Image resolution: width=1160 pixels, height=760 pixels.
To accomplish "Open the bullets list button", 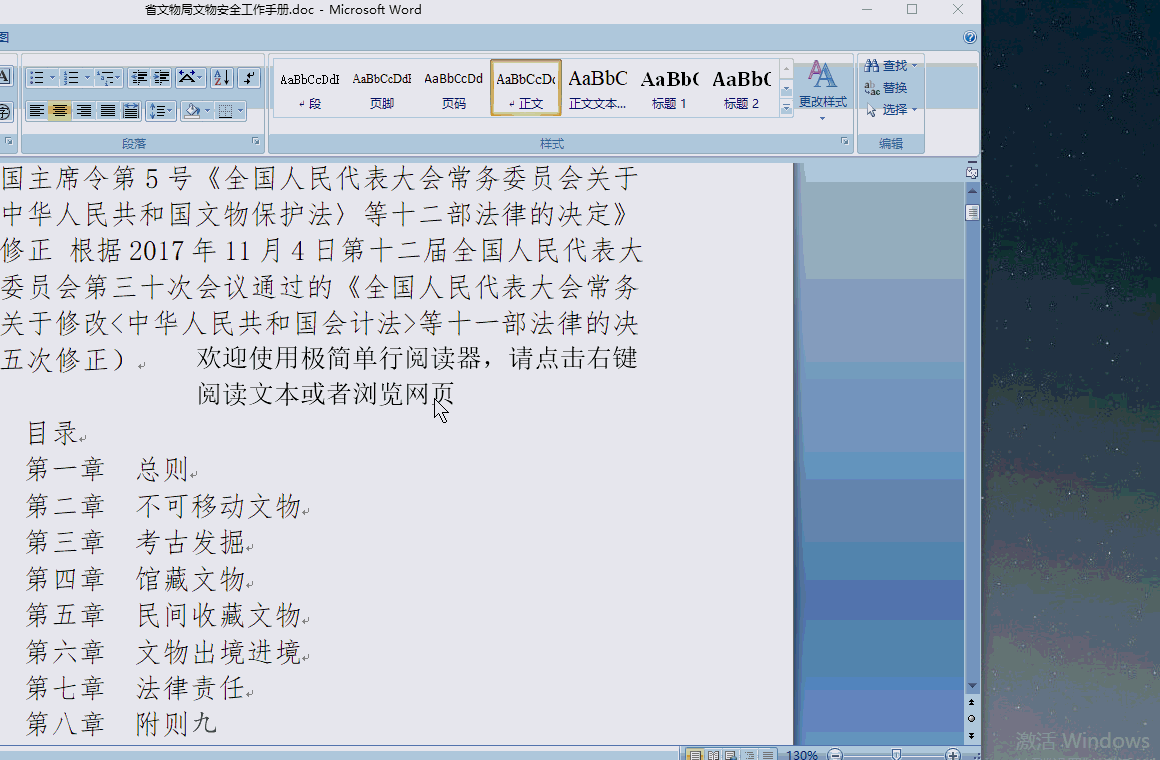I will click(36, 78).
